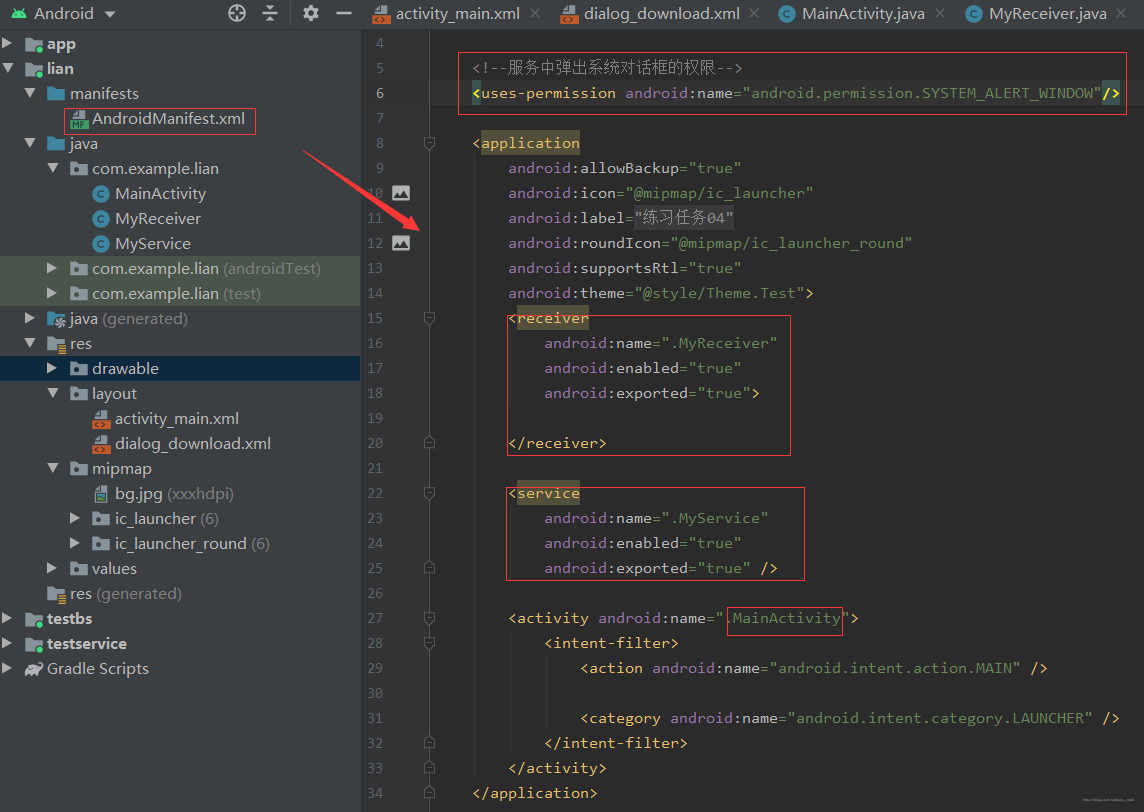Screen dimensions: 1144x812
Task: Close the activity_main.xml tab
Action: [x=536, y=14]
